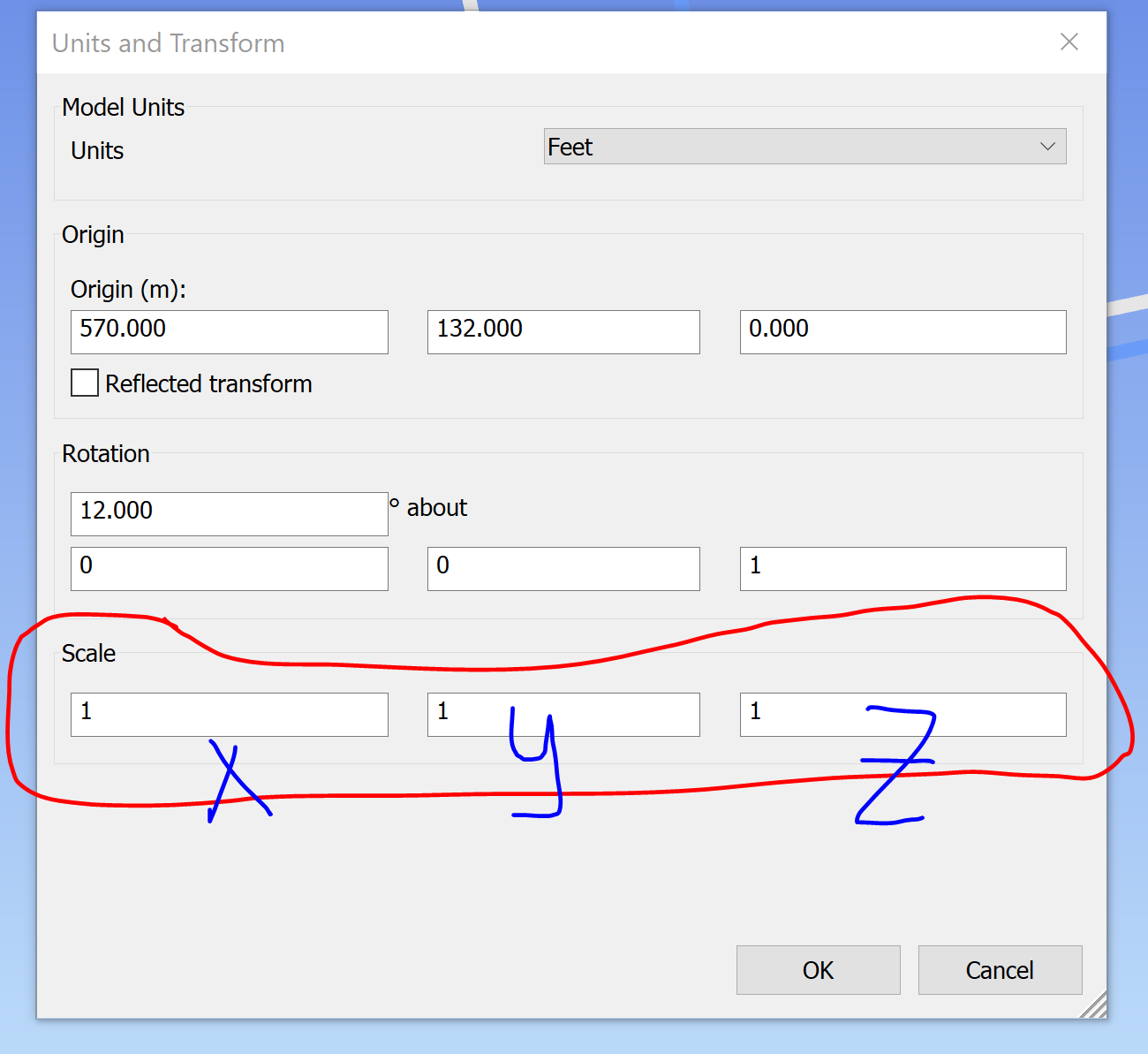Click the Model Units section label
Viewport: 1148px width, 1054px height.
[124, 107]
